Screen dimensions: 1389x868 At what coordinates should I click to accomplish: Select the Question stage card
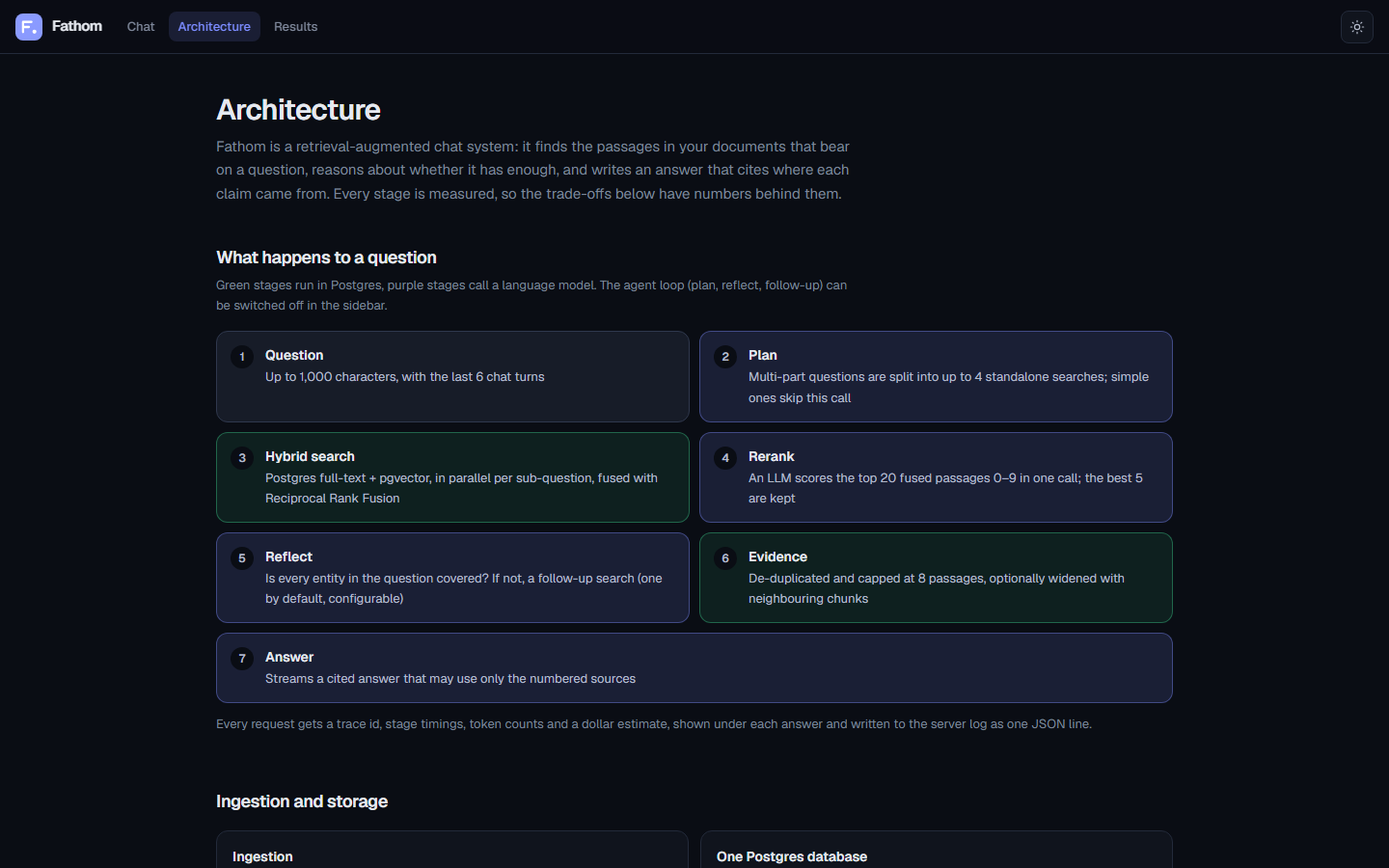pos(452,376)
